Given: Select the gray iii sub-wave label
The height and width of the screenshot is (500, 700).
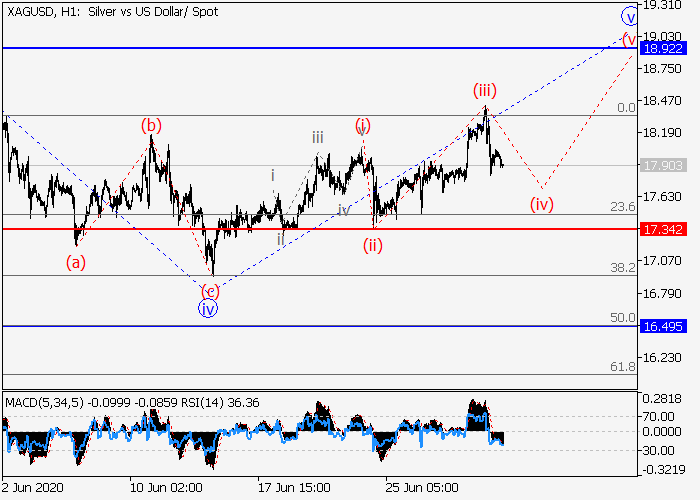Looking at the screenshot, I should tap(316, 137).
